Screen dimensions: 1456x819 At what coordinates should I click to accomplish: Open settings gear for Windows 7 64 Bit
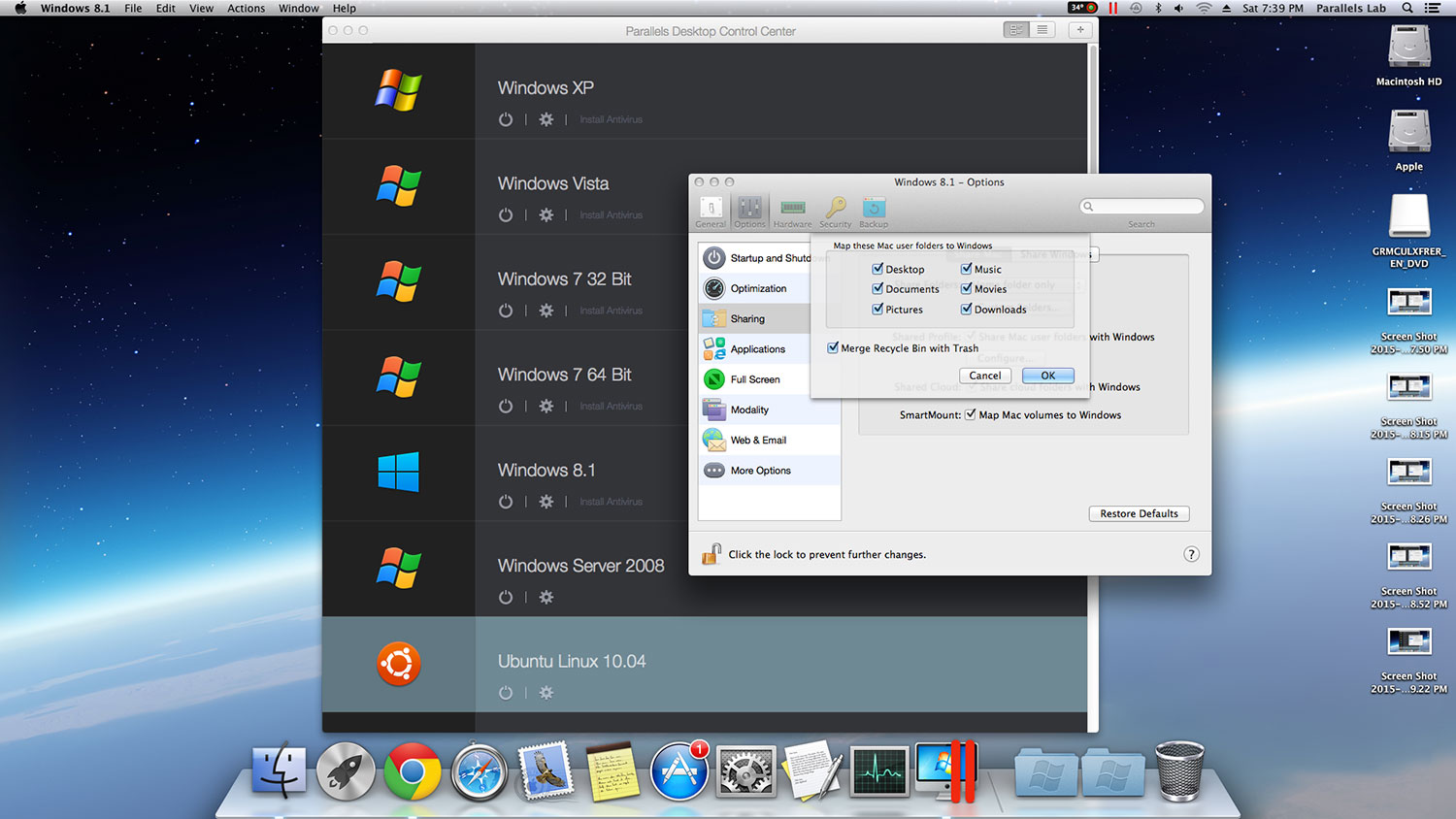pos(546,407)
